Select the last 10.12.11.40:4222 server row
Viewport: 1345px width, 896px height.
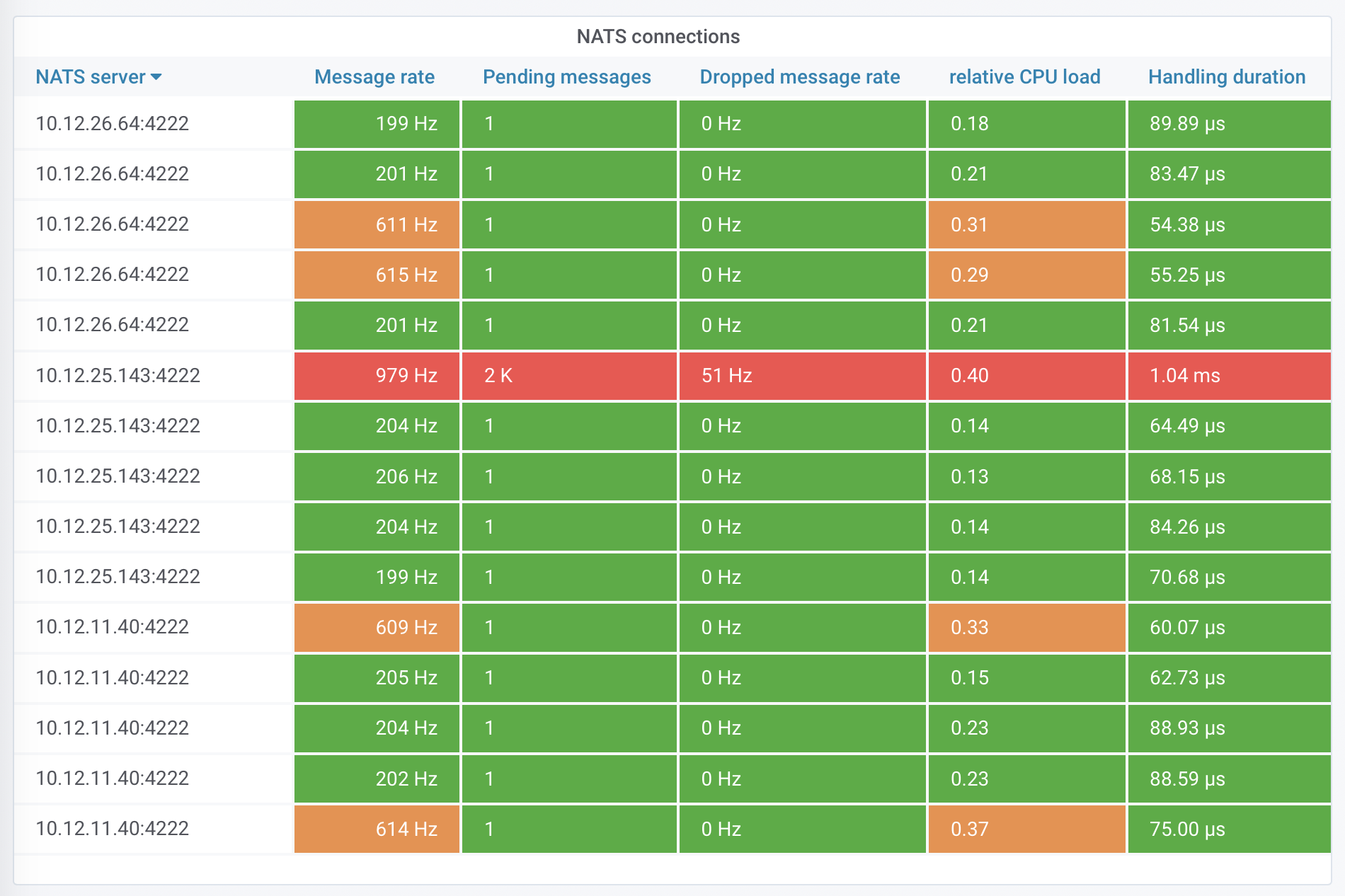tap(113, 829)
